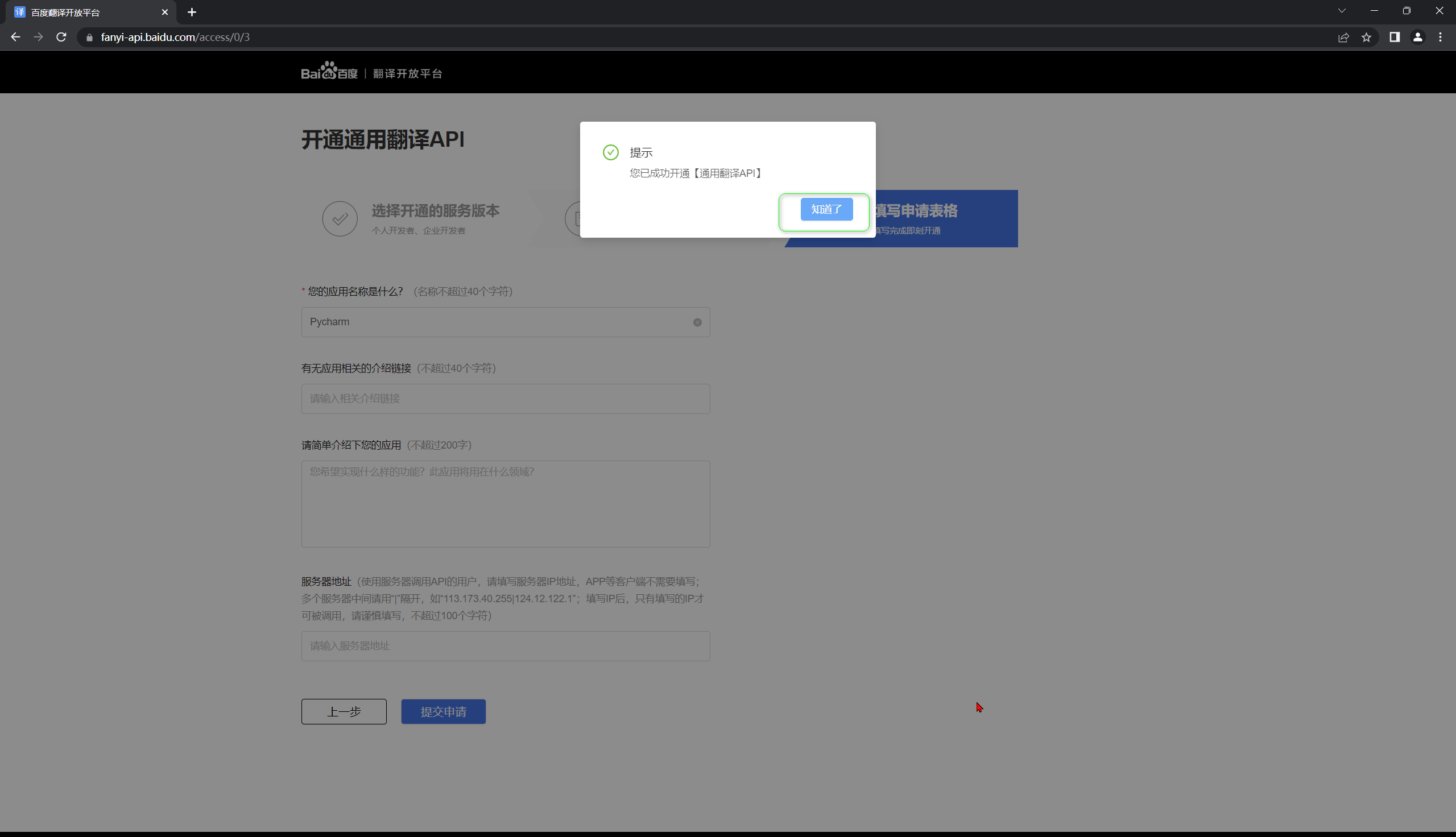Viewport: 1456px width, 837px height.
Task: Click label 有无应用相关的介绍链接
Action: [x=357, y=368]
